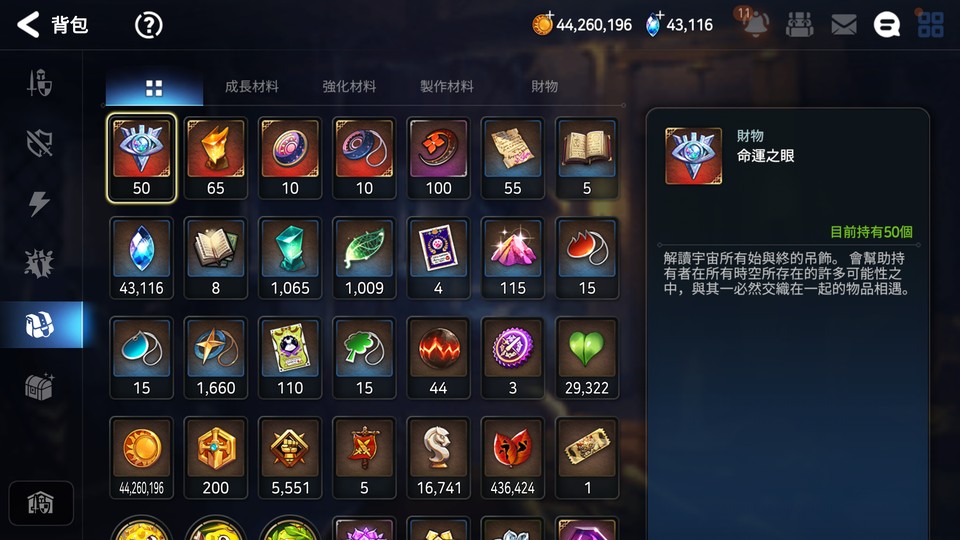Viewport: 960px width, 540px height.
Task: Switch to the 成長材料 tab
Action: click(x=252, y=86)
